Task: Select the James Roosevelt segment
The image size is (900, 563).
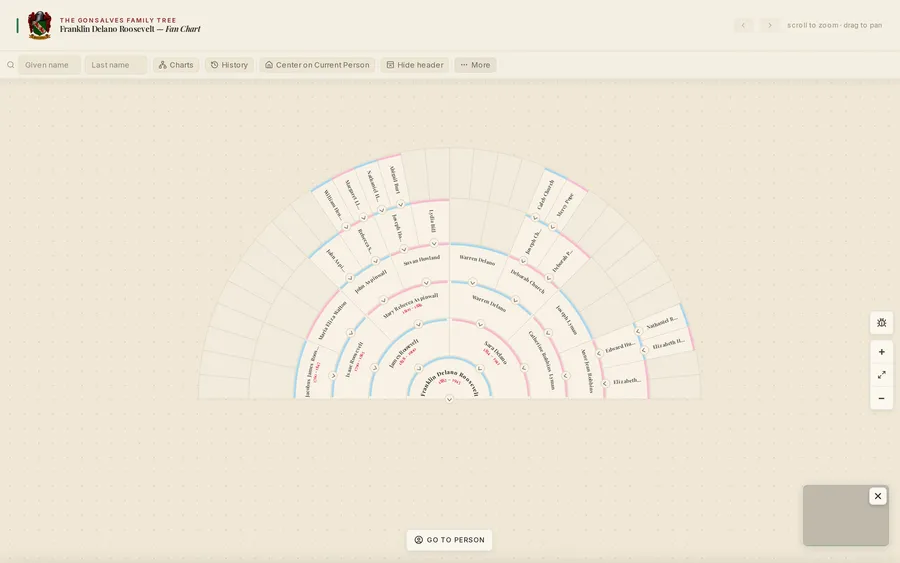Action: pos(404,354)
